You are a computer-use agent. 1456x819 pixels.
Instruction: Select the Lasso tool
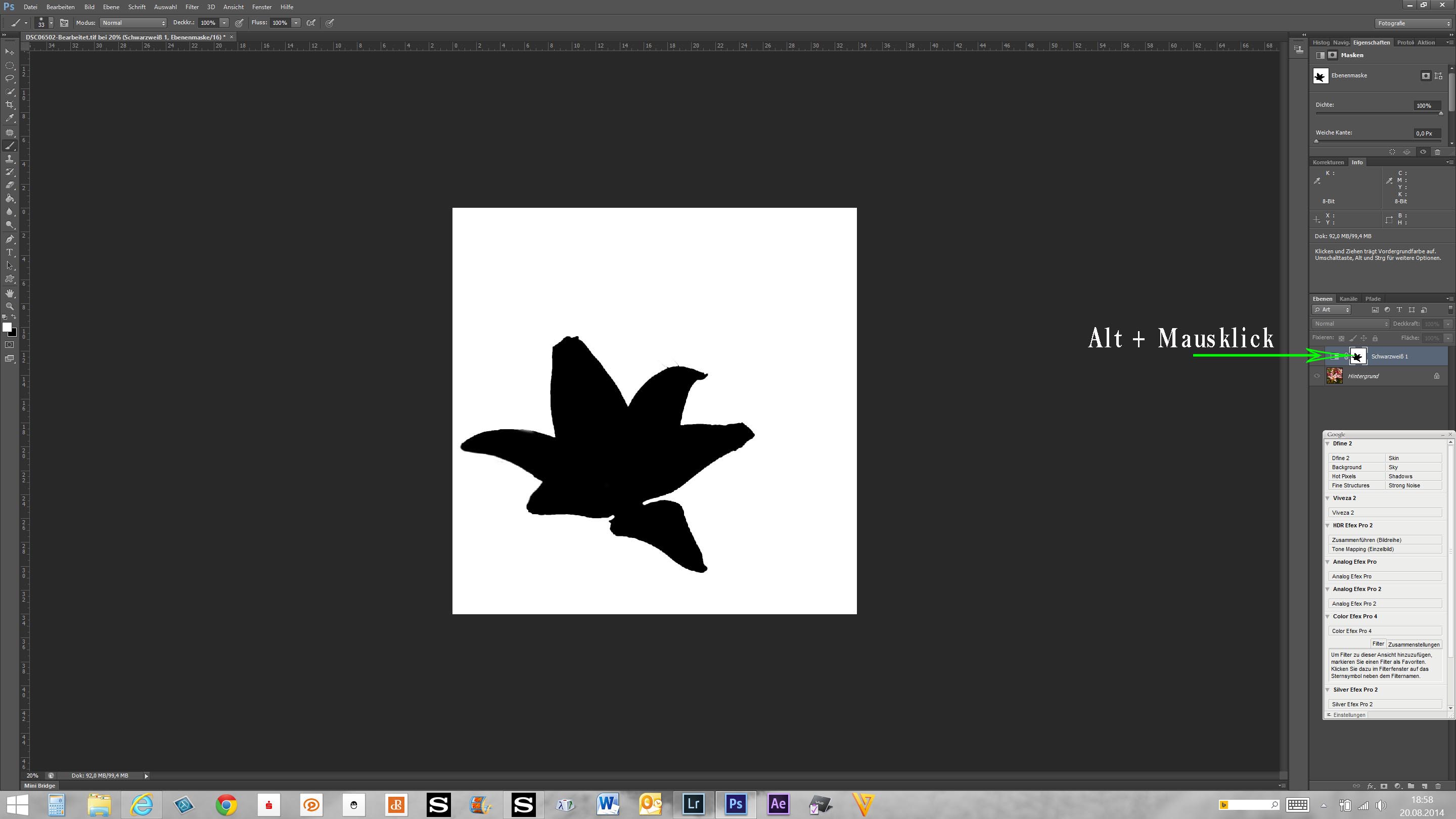click(x=10, y=78)
